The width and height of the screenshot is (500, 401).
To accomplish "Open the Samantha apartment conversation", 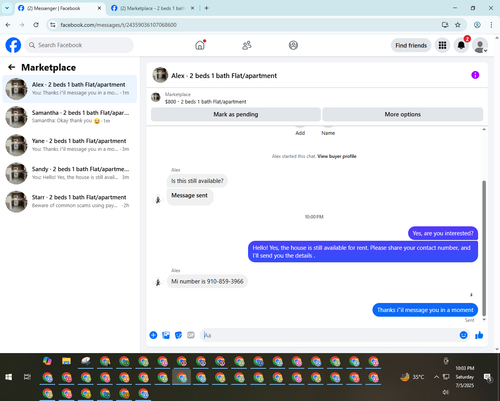I will pos(69,117).
